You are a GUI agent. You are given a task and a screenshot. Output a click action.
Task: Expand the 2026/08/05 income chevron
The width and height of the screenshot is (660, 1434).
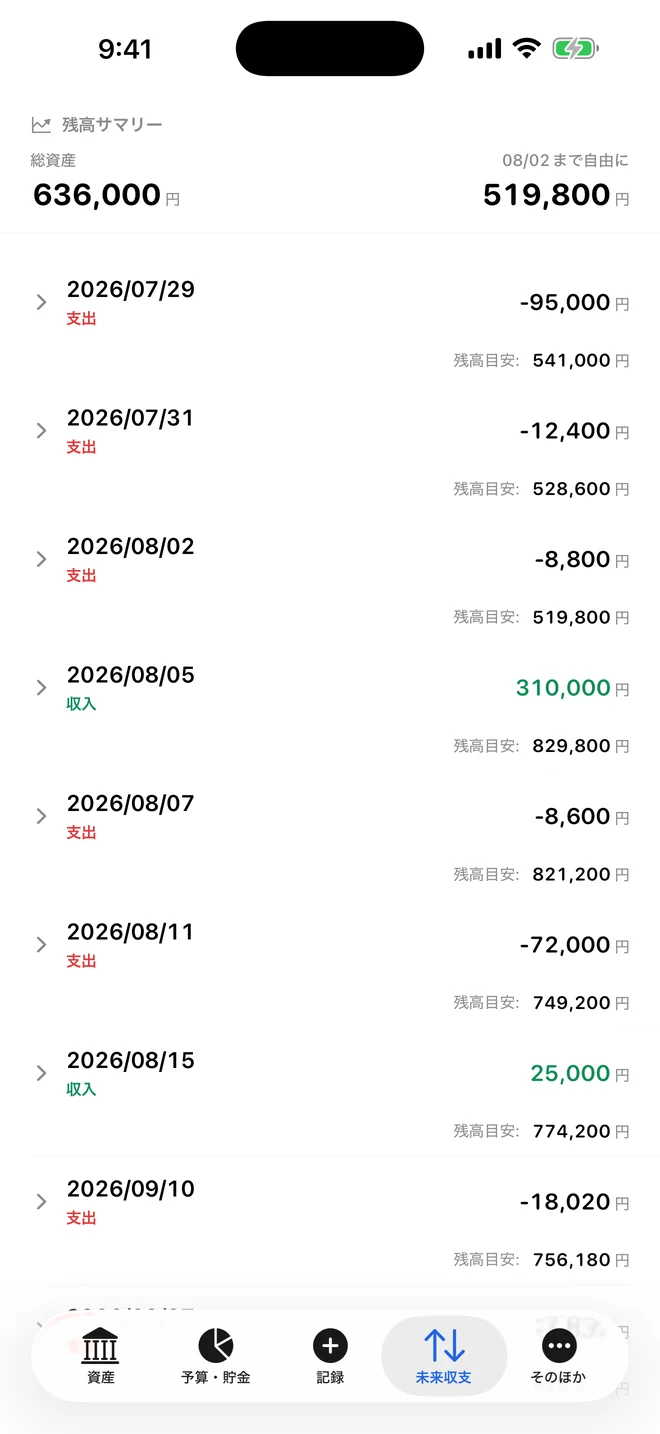pos(41,687)
